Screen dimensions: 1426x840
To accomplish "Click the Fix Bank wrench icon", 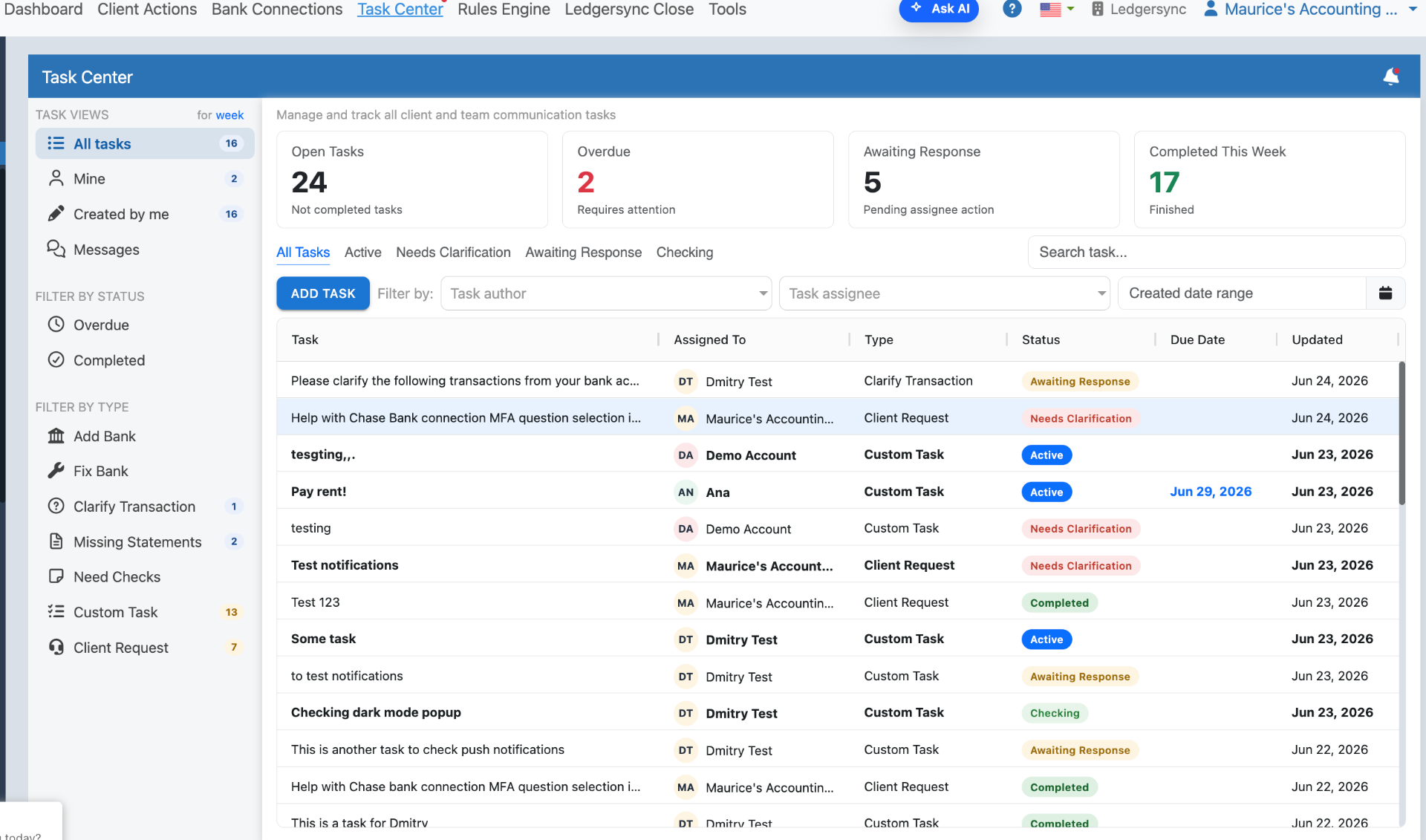I will (56, 471).
